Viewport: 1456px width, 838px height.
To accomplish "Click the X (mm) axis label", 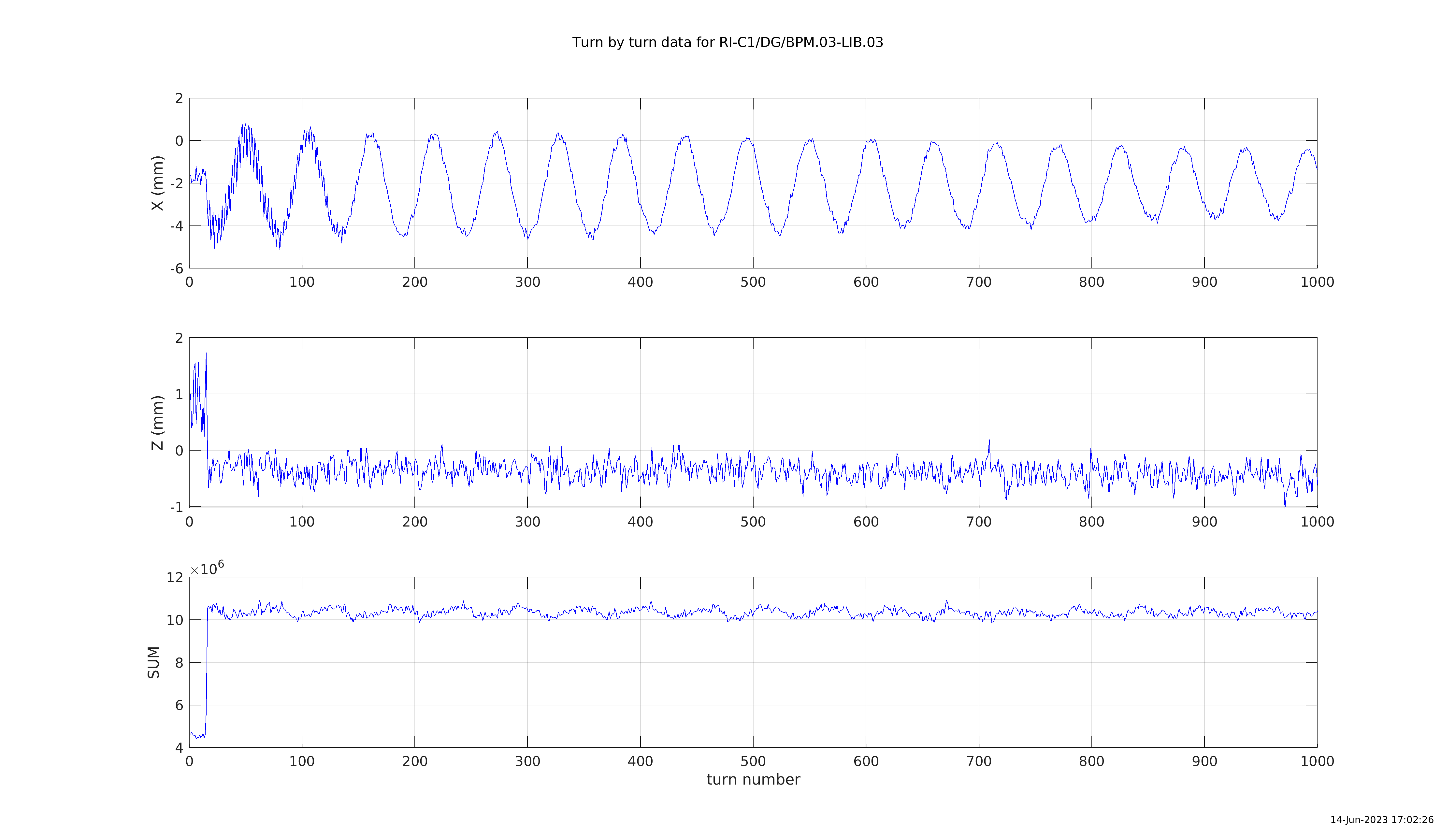I will click(158, 183).
